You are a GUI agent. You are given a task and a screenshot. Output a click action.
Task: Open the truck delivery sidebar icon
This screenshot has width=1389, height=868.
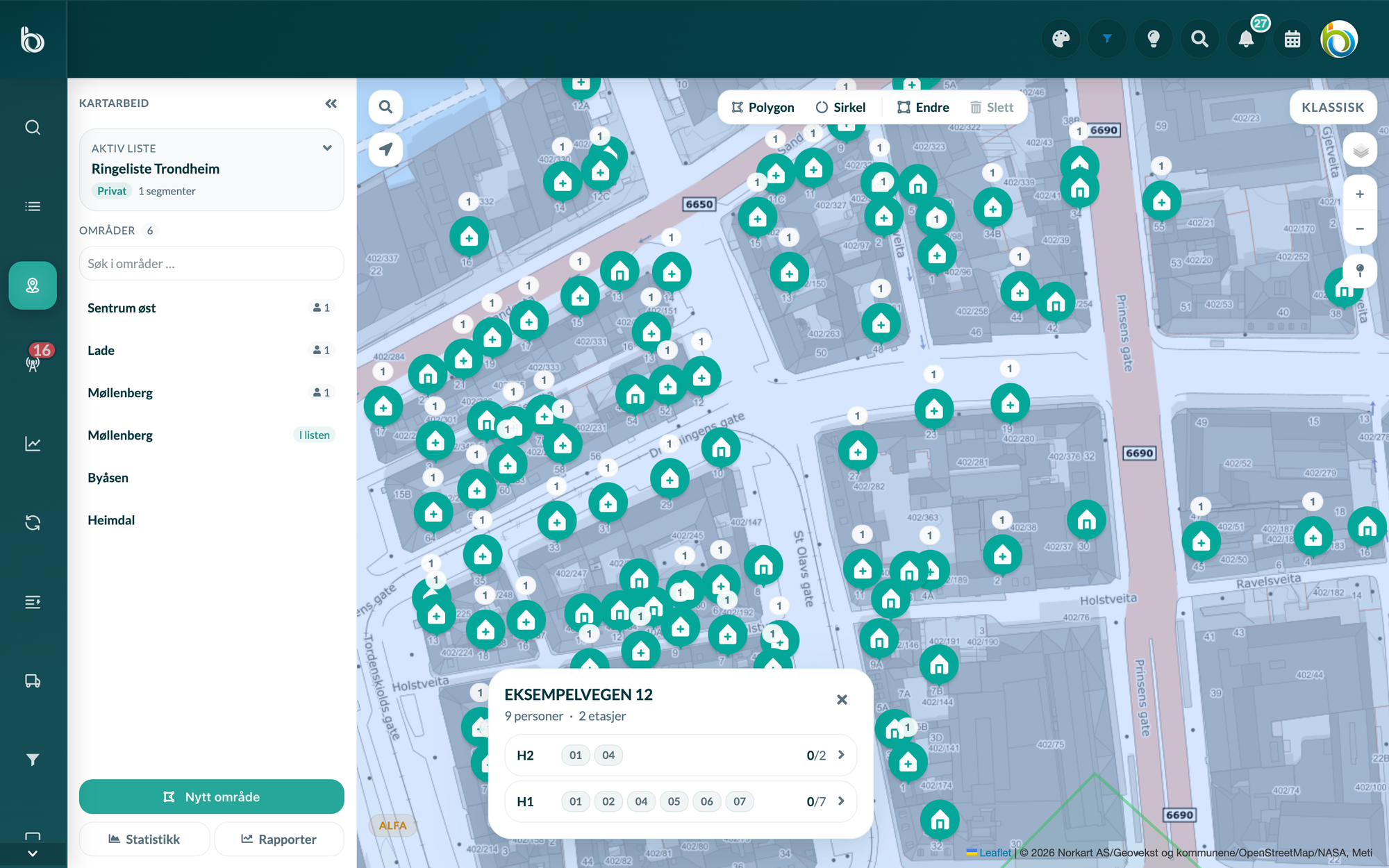point(33,681)
